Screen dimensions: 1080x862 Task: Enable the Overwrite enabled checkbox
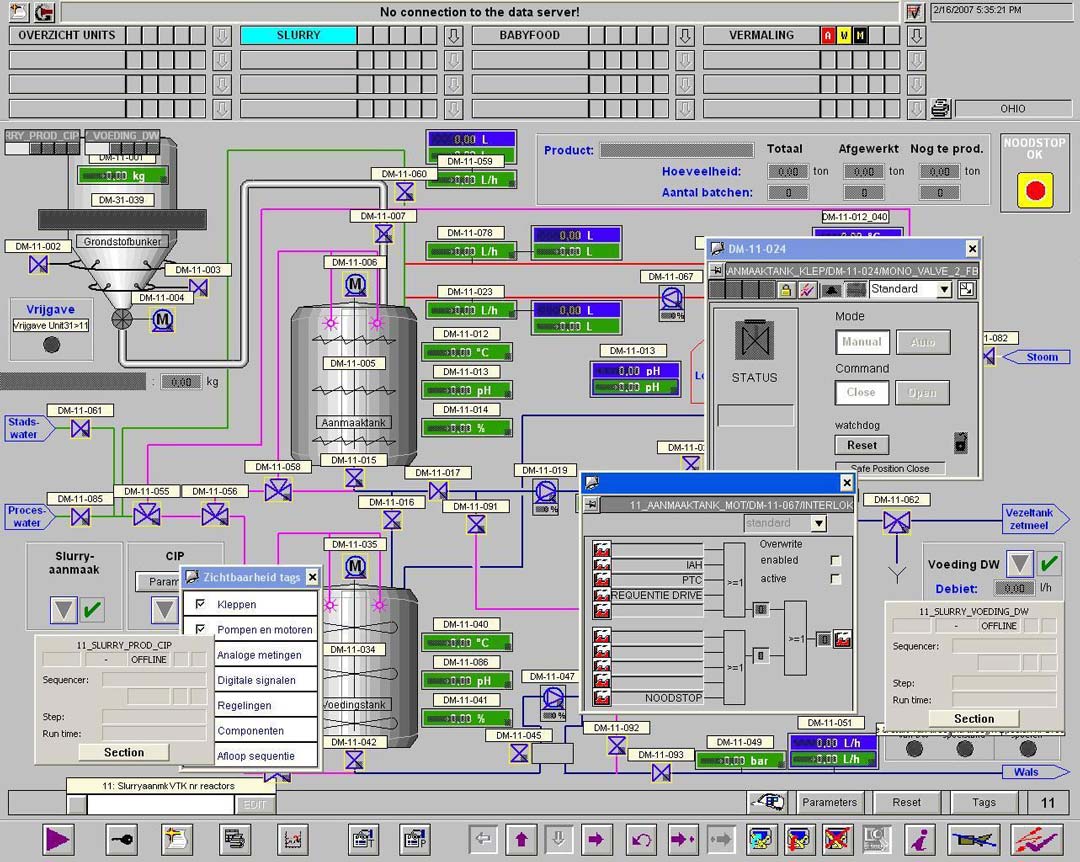coord(836,561)
